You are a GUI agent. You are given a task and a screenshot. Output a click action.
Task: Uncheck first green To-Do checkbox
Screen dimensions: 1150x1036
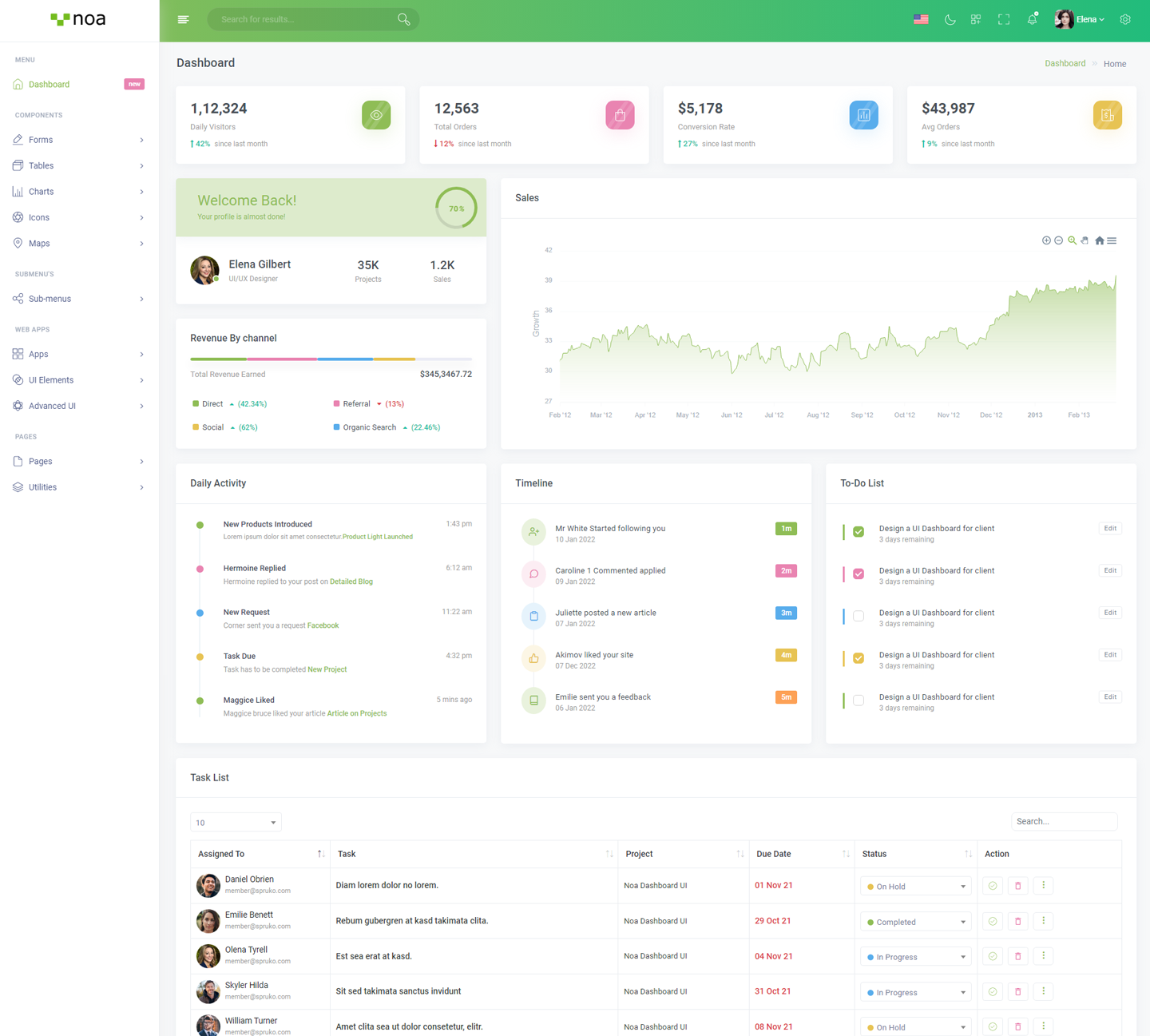pyautogui.click(x=859, y=532)
